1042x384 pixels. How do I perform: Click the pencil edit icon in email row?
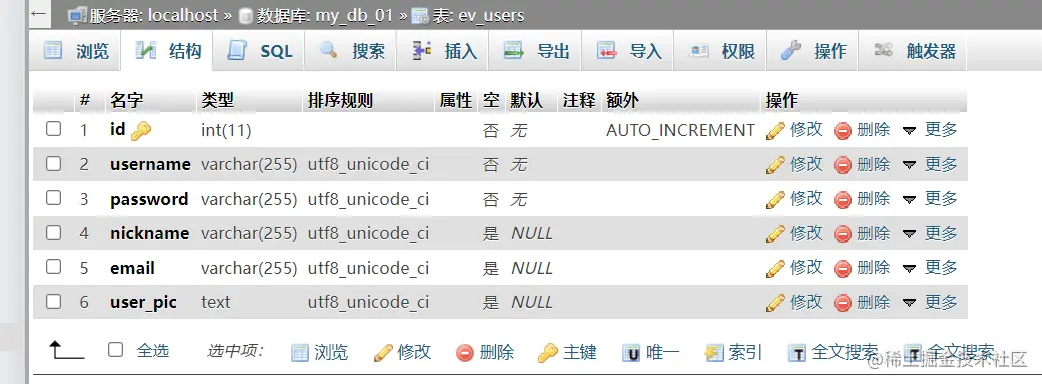tap(775, 269)
